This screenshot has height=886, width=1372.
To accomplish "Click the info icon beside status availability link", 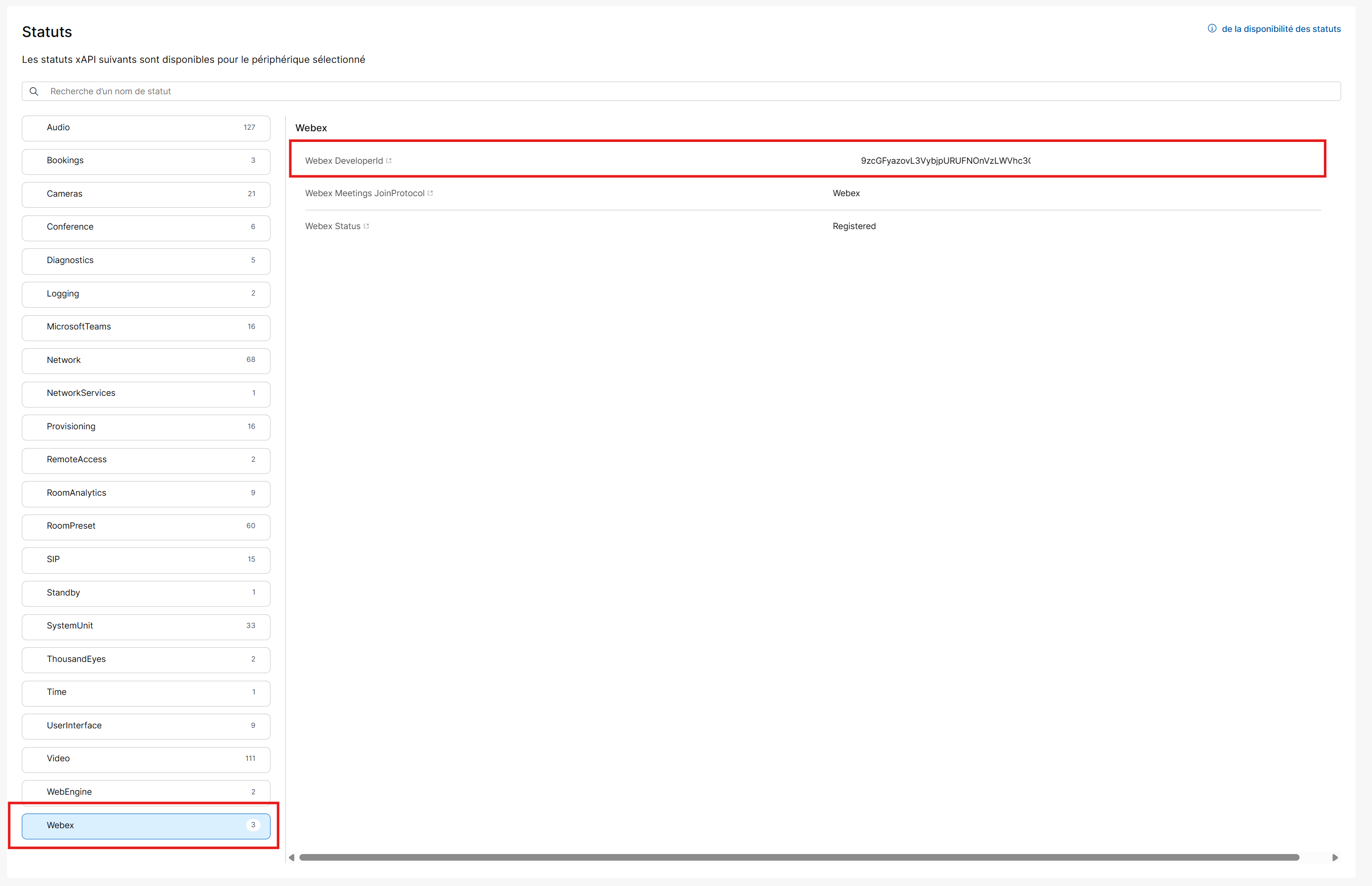I will 1211,29.
